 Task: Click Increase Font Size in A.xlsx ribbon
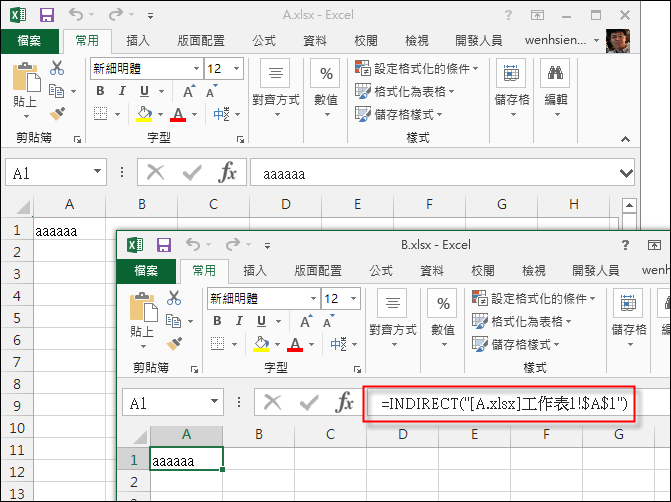[189, 91]
